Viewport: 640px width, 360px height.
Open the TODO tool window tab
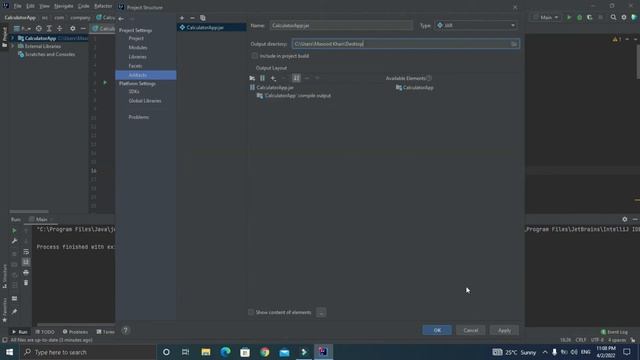pos(45,332)
